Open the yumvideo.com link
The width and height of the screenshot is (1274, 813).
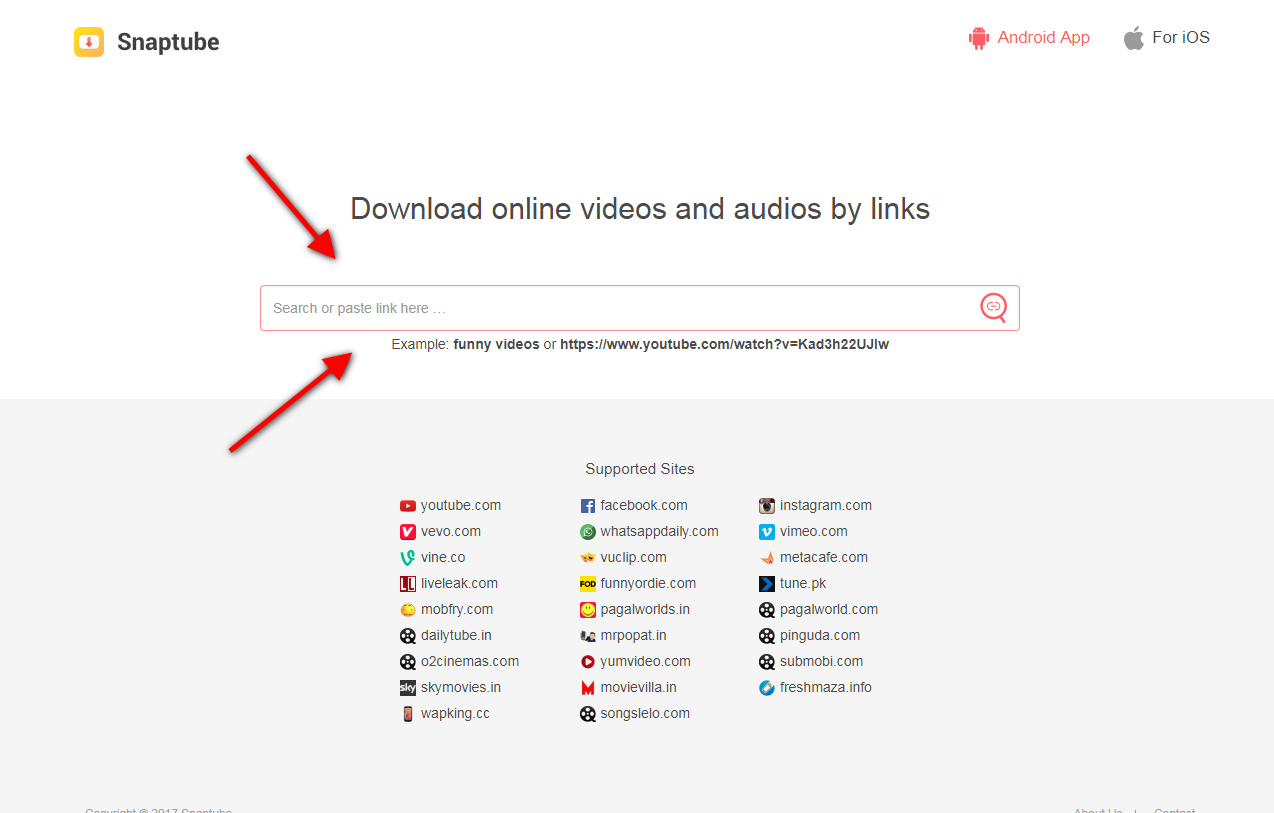point(646,661)
